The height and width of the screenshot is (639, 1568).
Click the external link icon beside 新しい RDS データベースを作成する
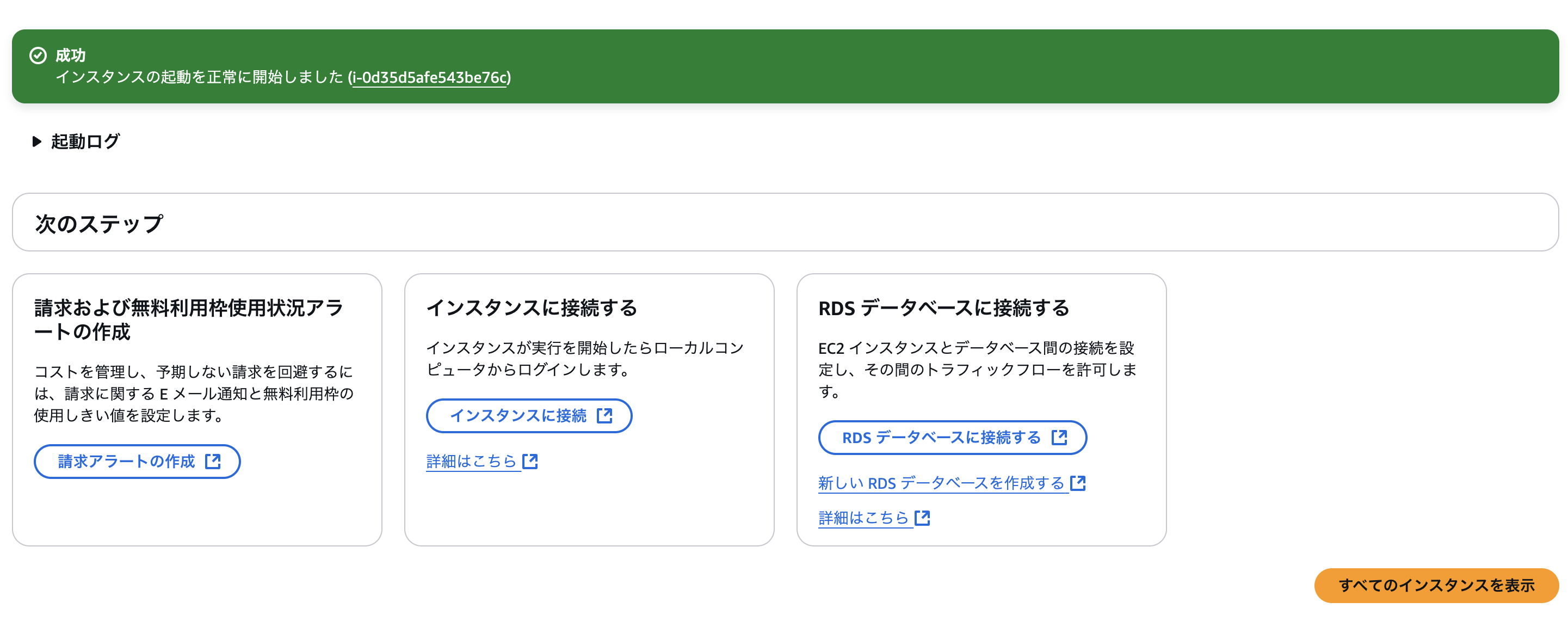tap(1078, 483)
